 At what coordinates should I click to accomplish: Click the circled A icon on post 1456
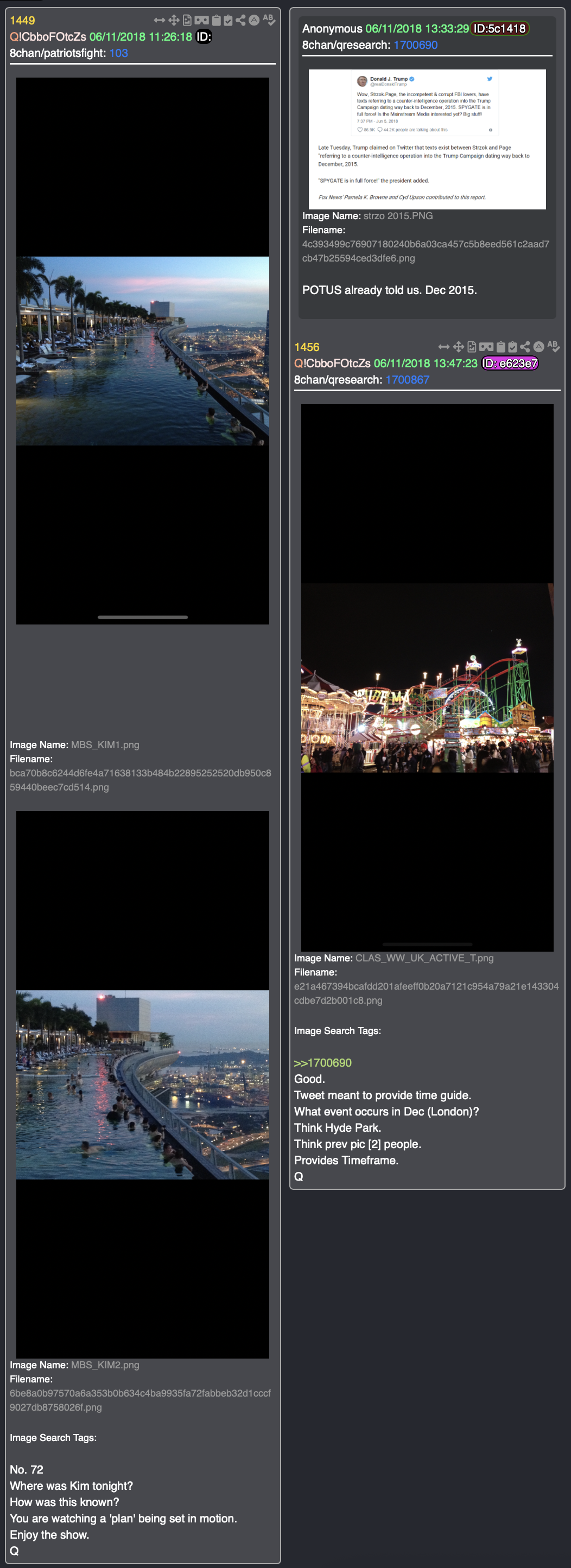pyautogui.click(x=539, y=347)
